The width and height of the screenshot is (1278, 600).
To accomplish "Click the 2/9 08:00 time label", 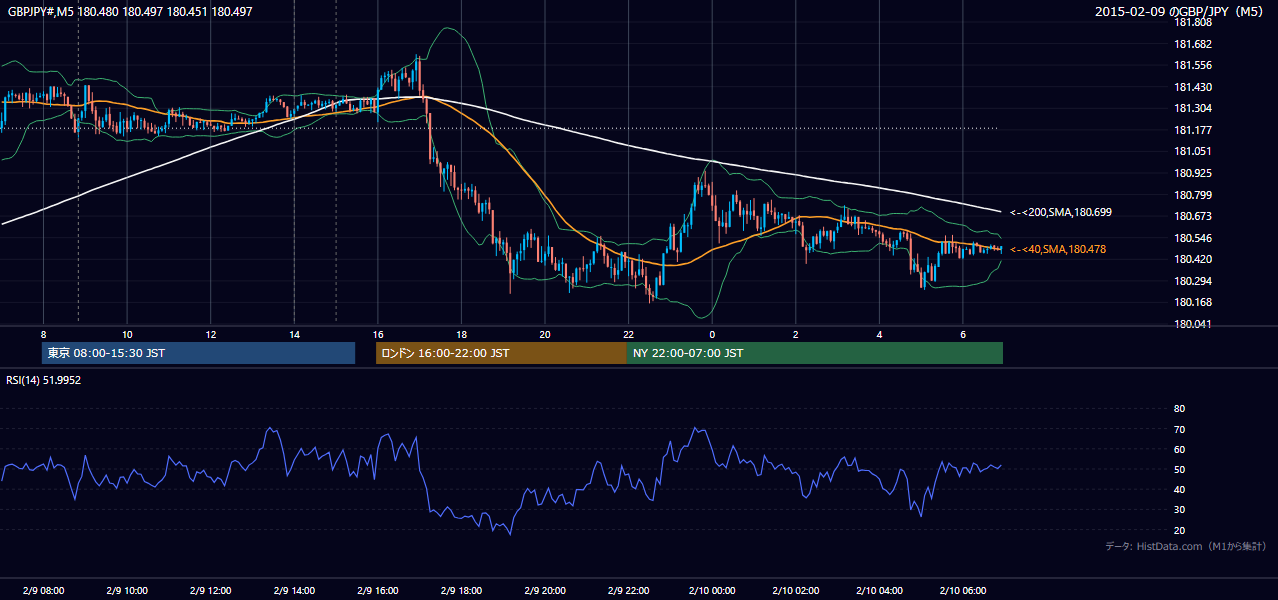I will click(x=43, y=591).
